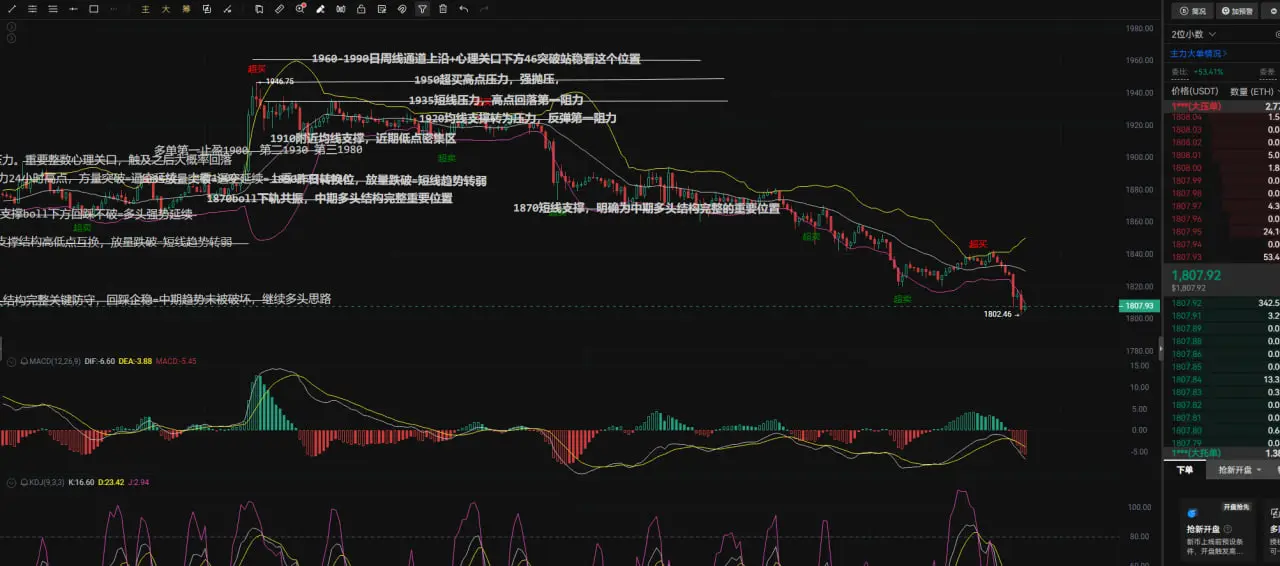
Task: Select the price range measure tool
Action: click(74, 9)
